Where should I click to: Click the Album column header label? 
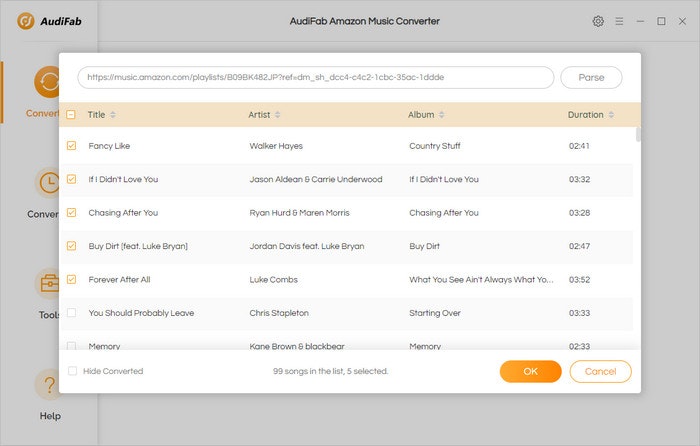tap(421, 115)
